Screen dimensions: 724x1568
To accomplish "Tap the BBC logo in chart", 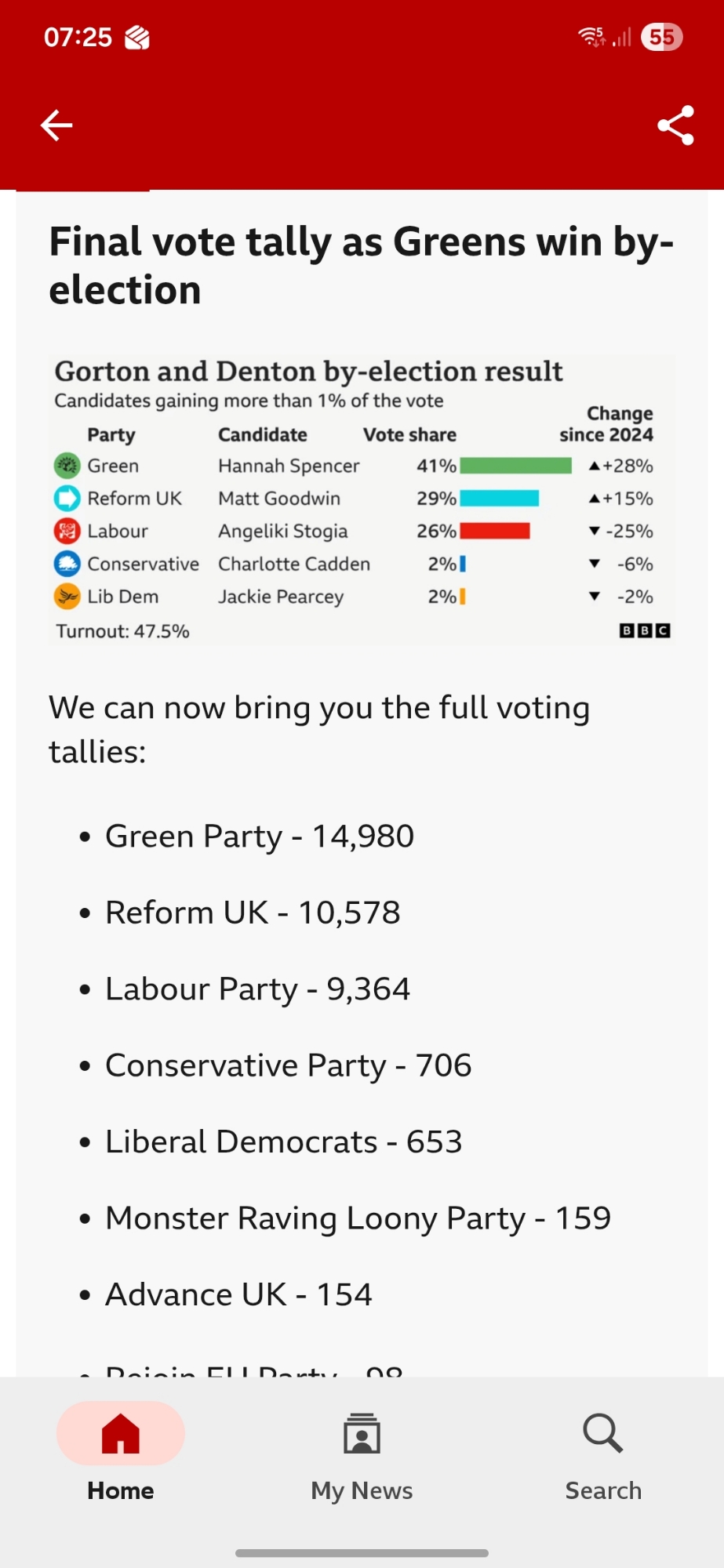I will [x=644, y=630].
